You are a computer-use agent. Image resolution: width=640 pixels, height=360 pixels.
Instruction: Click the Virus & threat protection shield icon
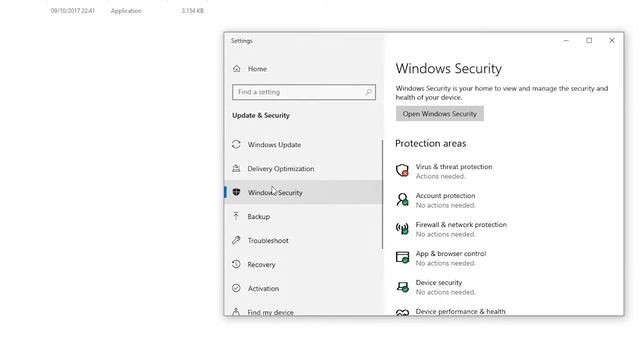point(402,170)
